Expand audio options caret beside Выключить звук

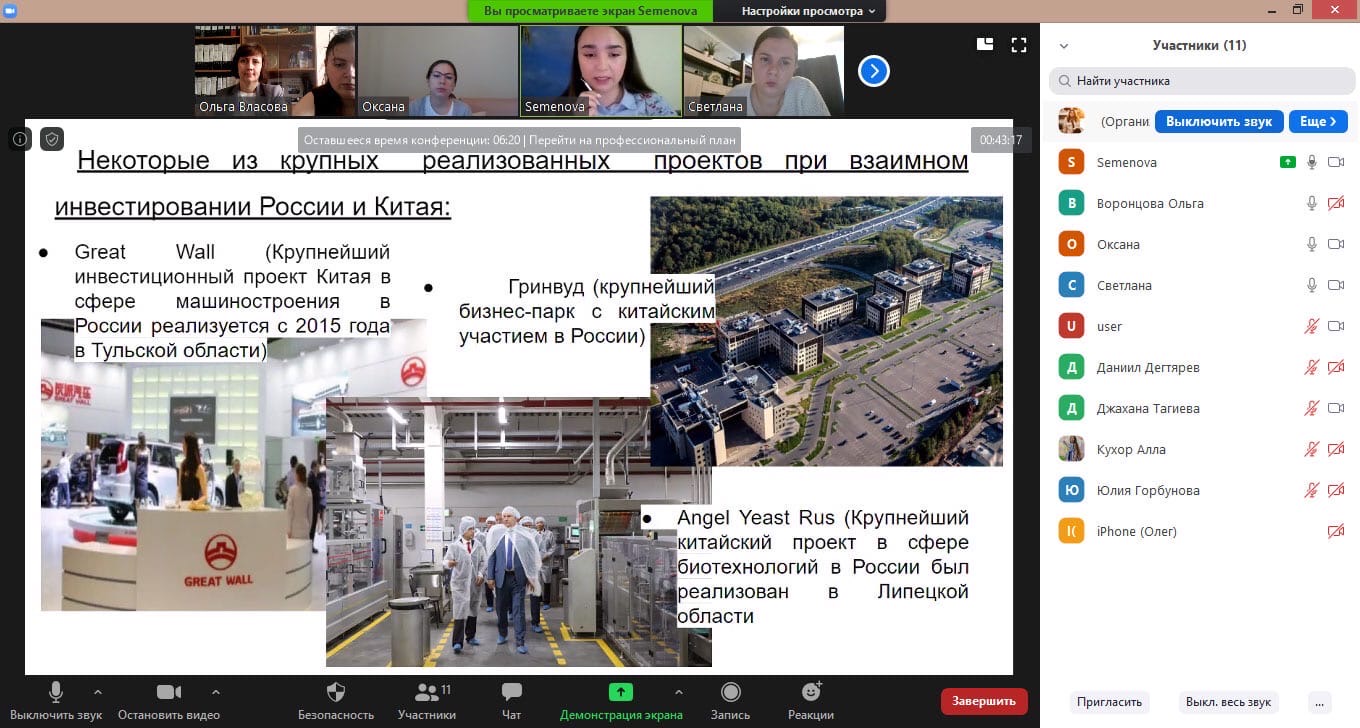[97, 691]
